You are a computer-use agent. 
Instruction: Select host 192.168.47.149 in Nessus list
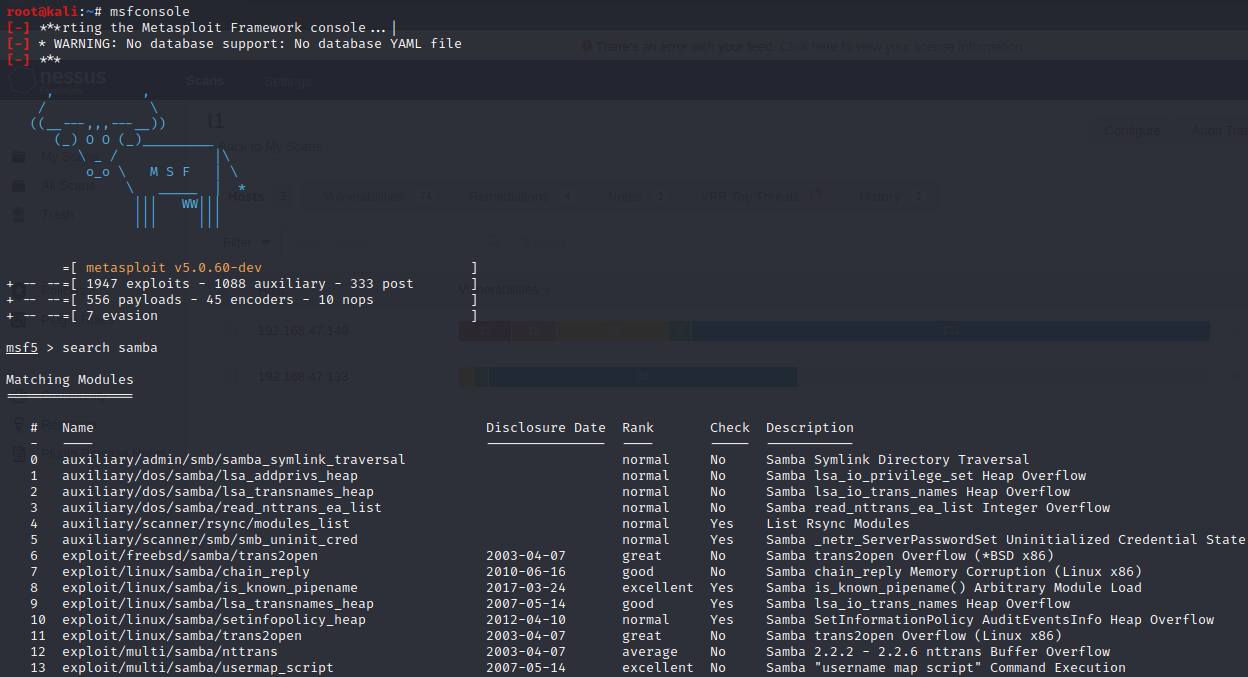click(303, 331)
